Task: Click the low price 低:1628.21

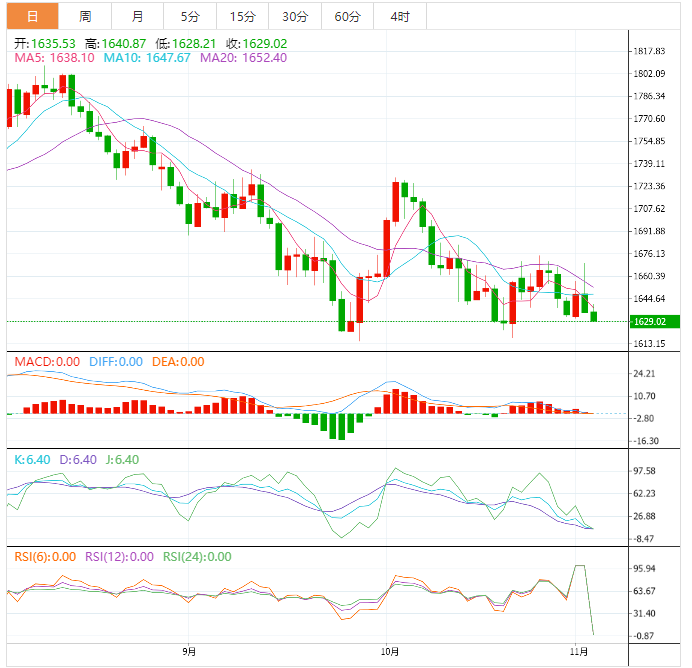Action: [185, 44]
